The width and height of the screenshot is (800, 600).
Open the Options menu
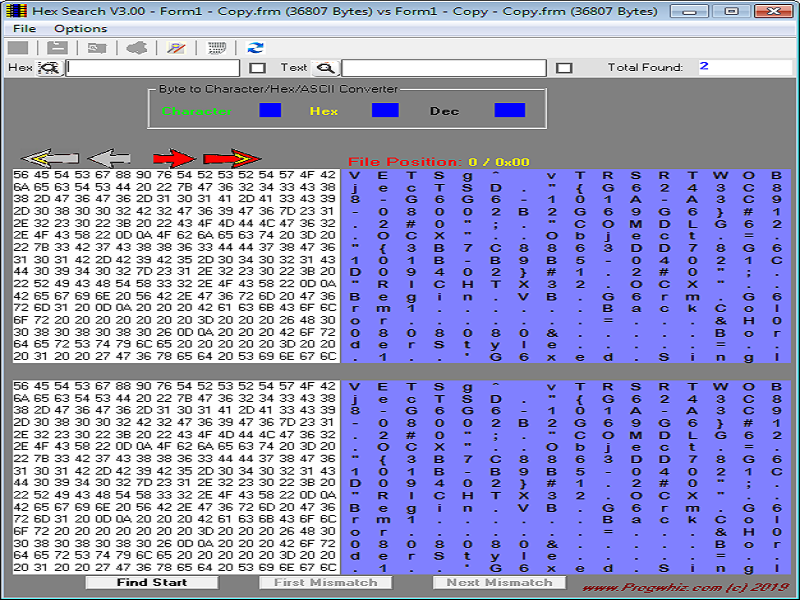click(80, 29)
